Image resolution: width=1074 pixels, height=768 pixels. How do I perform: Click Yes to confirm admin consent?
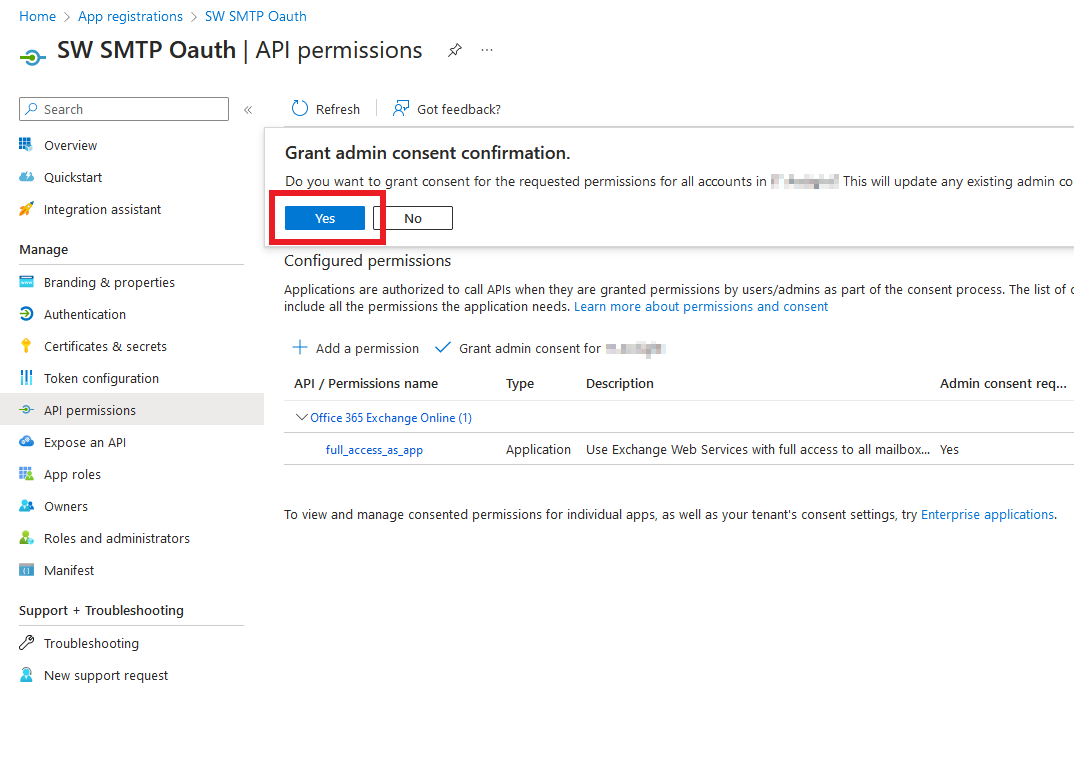click(324, 217)
